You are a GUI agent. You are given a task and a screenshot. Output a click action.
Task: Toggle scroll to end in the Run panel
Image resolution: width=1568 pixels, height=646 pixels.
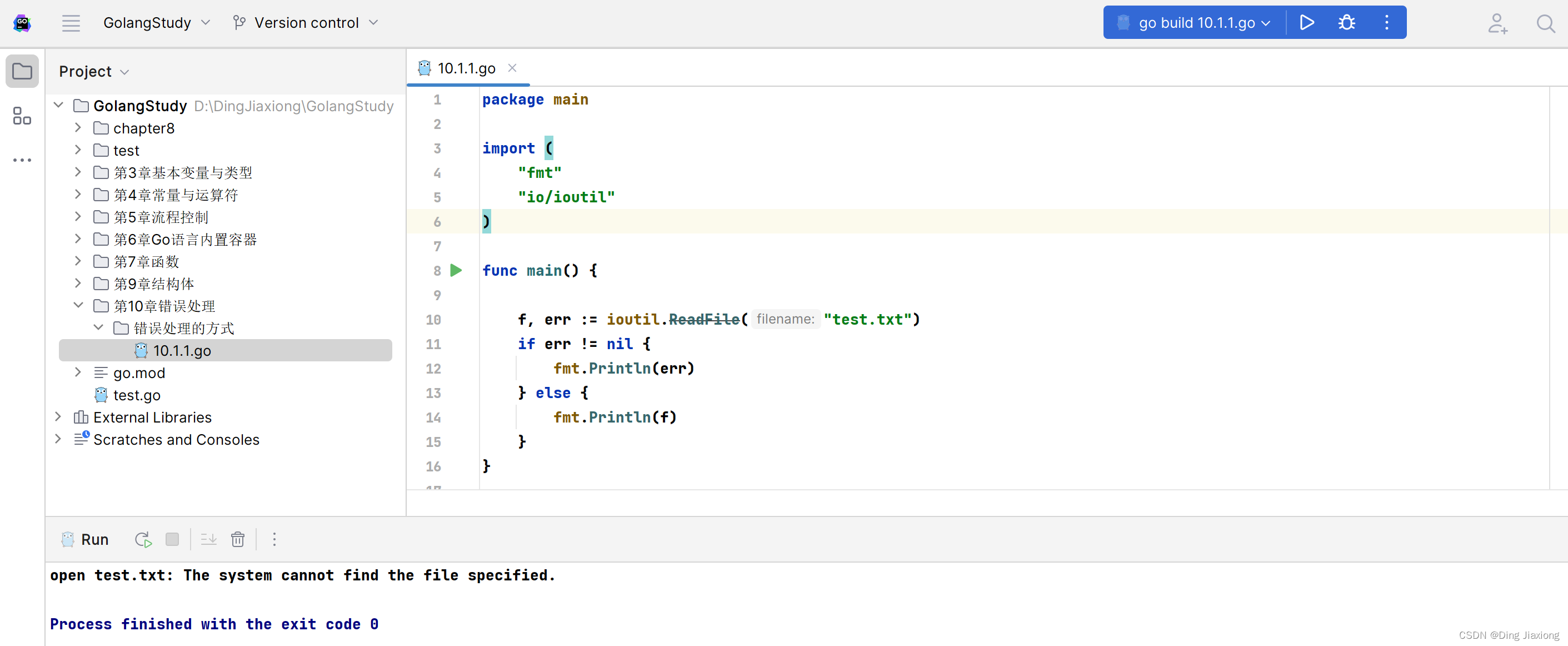tap(209, 539)
